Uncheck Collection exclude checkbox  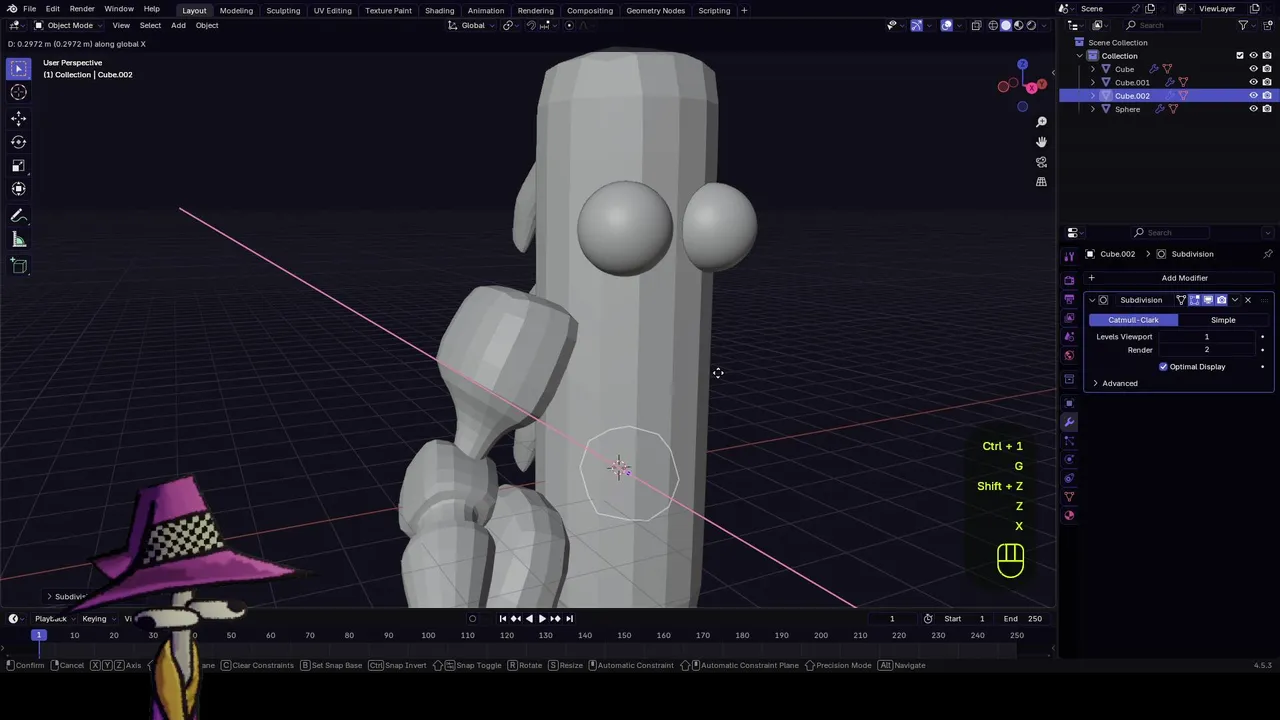tap(1240, 56)
